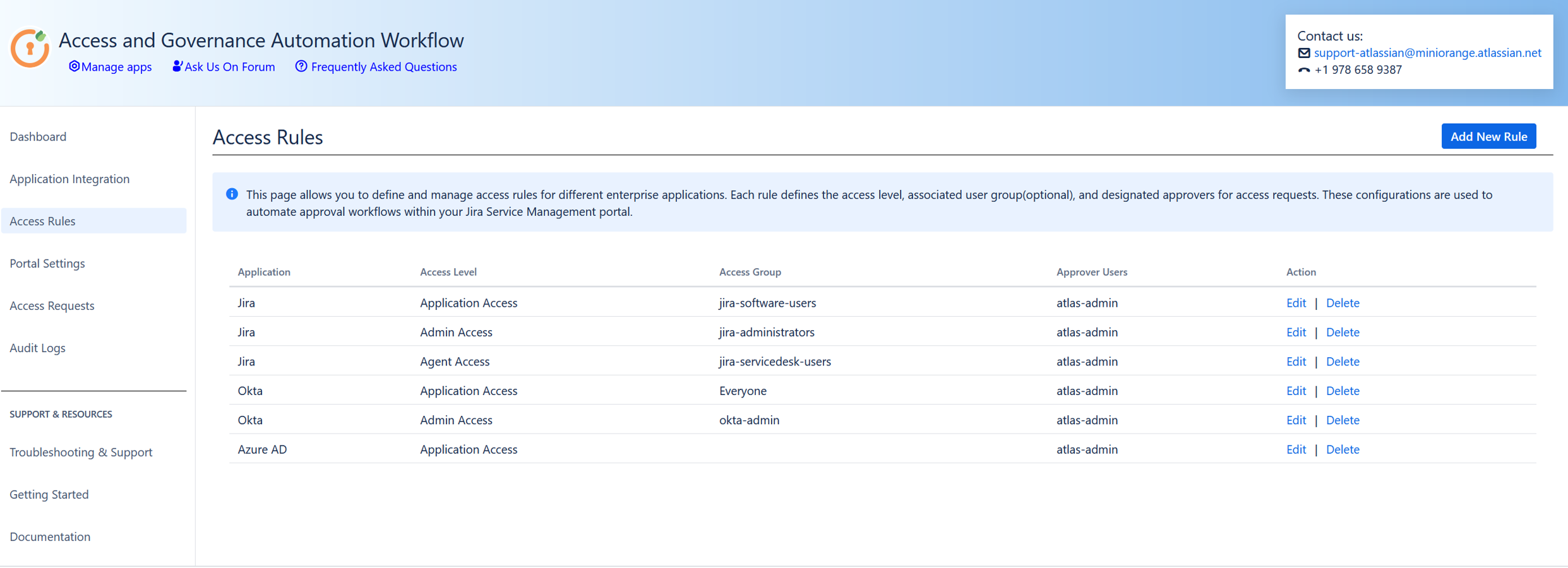Click atlas-admin approver in Azure AD row
Viewport: 1568px width, 568px height.
click(x=1087, y=449)
